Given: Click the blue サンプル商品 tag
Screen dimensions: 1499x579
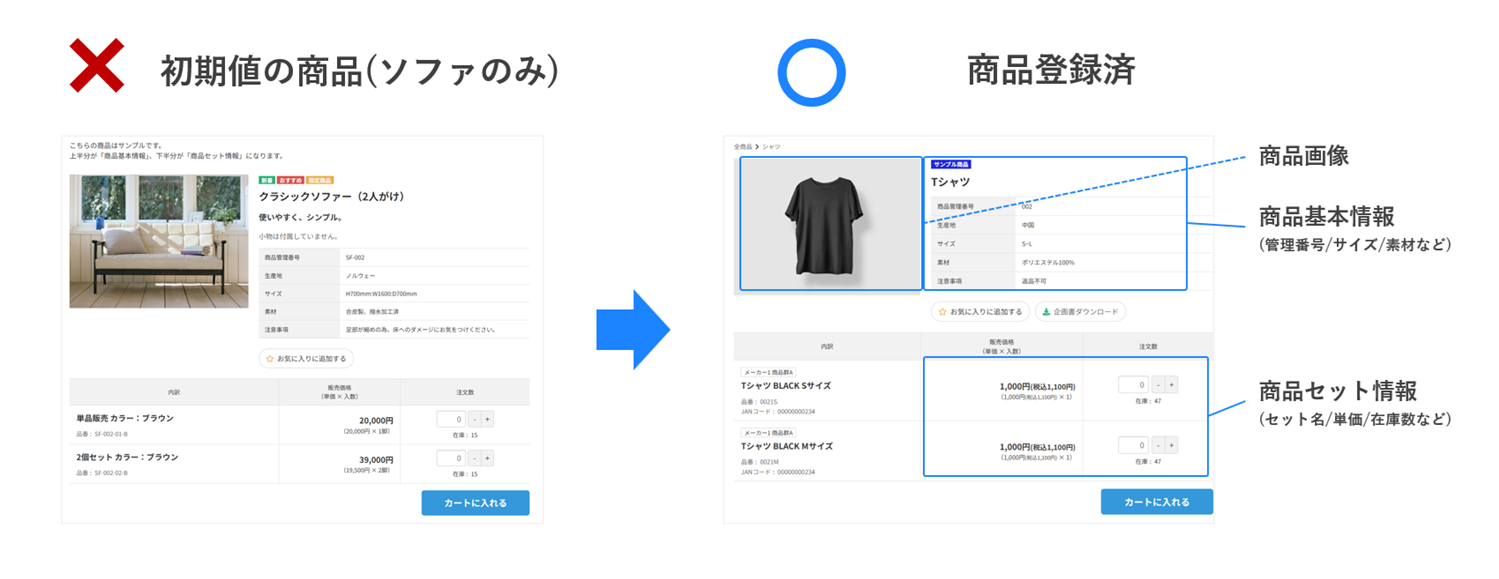Looking at the screenshot, I should click(x=950, y=164).
